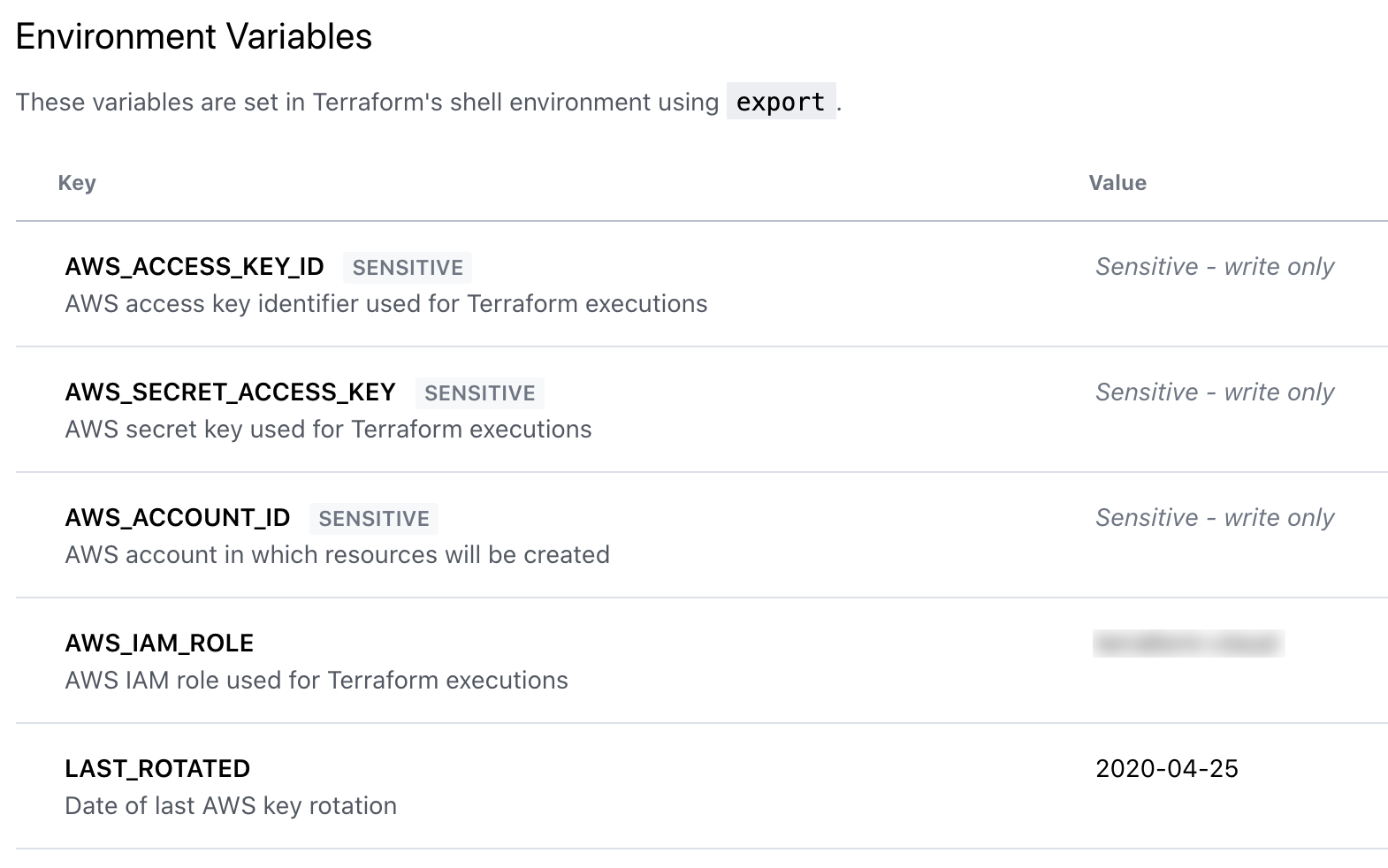Click the Value column header
The image size is (1388, 868).
[1117, 183]
